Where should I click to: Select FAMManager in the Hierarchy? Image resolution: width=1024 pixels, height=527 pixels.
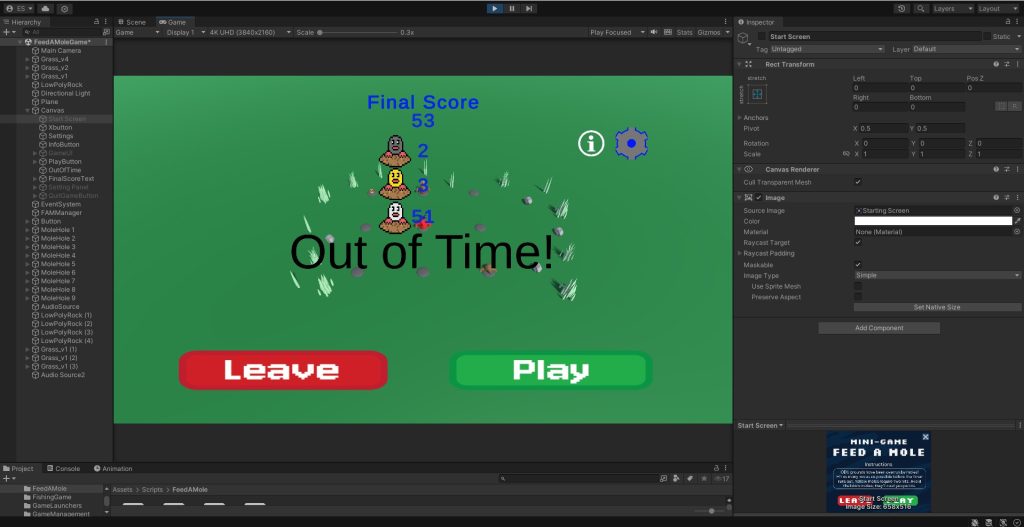point(61,213)
